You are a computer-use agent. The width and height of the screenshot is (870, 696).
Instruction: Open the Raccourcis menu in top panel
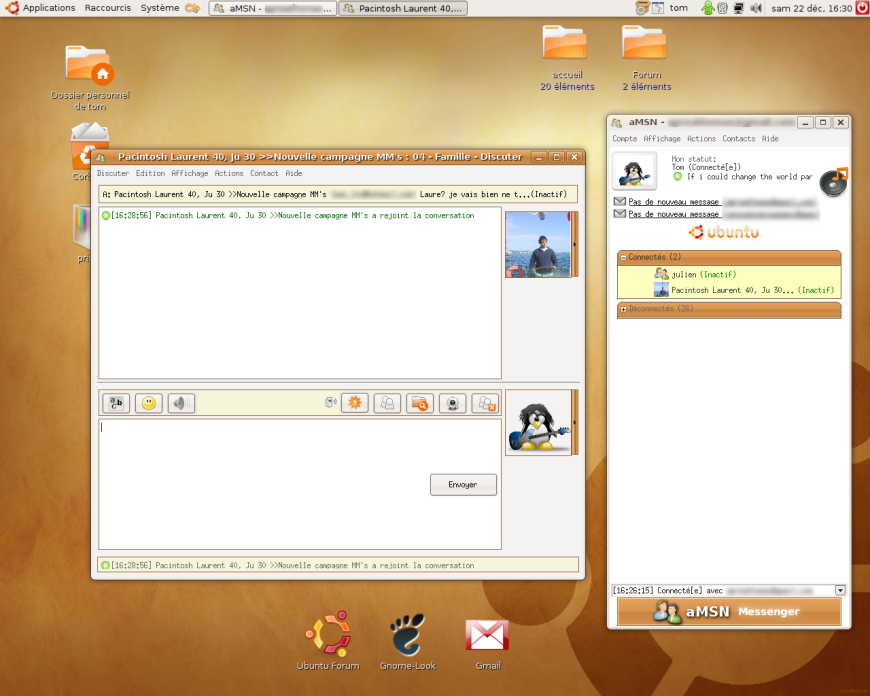click(108, 8)
